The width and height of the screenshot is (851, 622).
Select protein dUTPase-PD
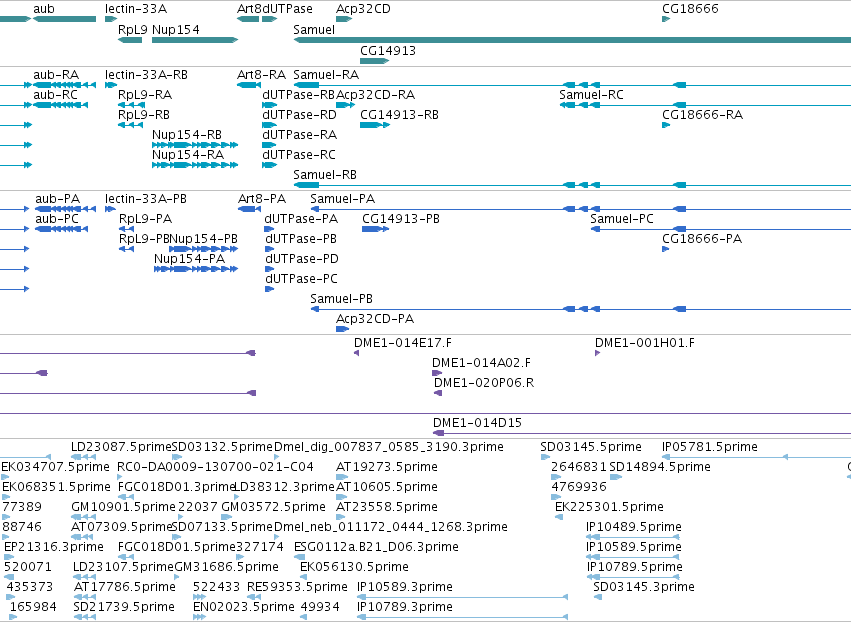(x=302, y=259)
